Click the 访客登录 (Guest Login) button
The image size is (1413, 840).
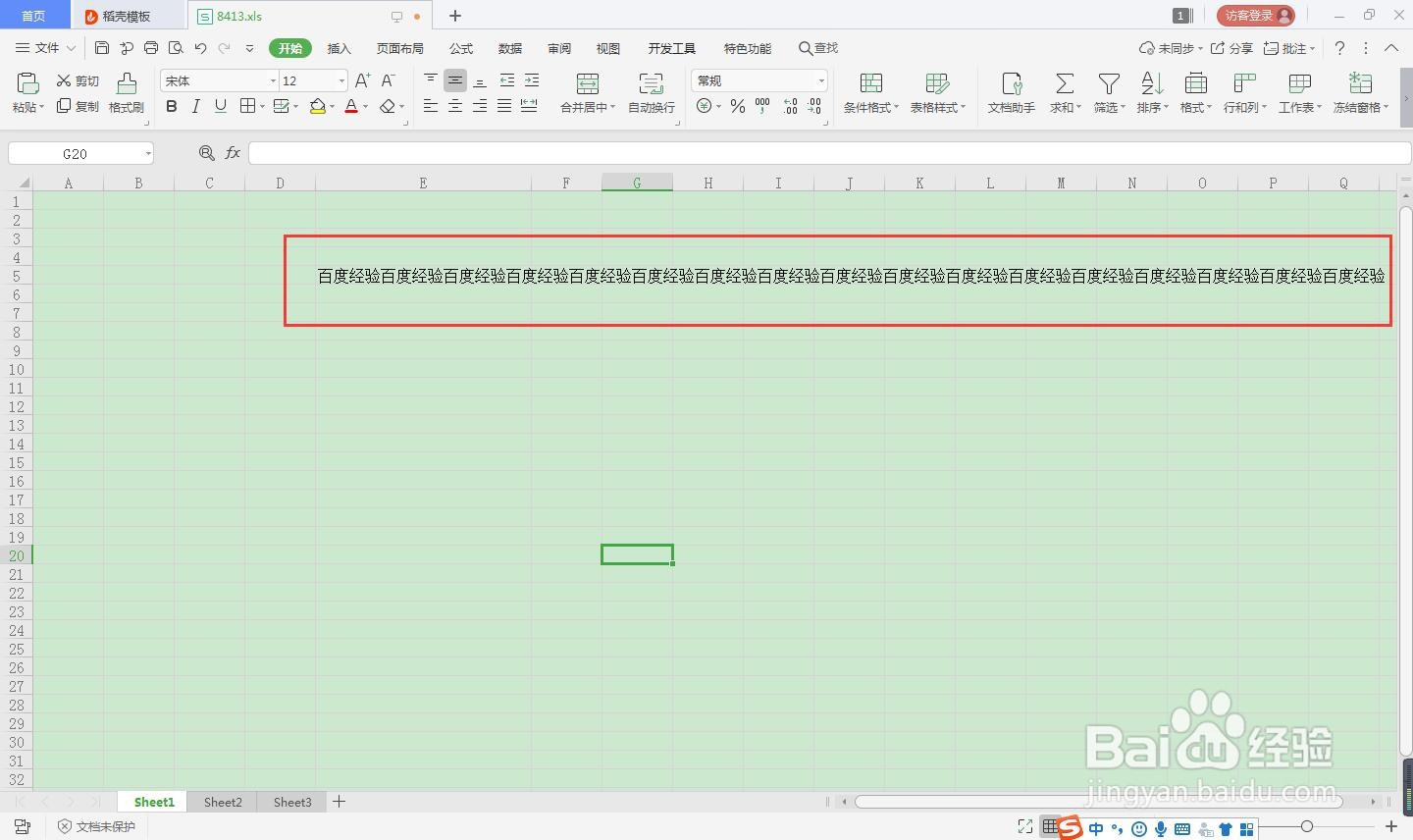click(1256, 15)
